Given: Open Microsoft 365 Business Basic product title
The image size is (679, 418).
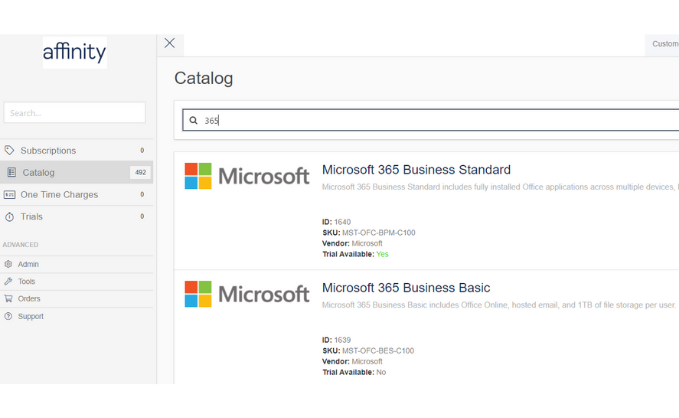Looking at the screenshot, I should (406, 288).
